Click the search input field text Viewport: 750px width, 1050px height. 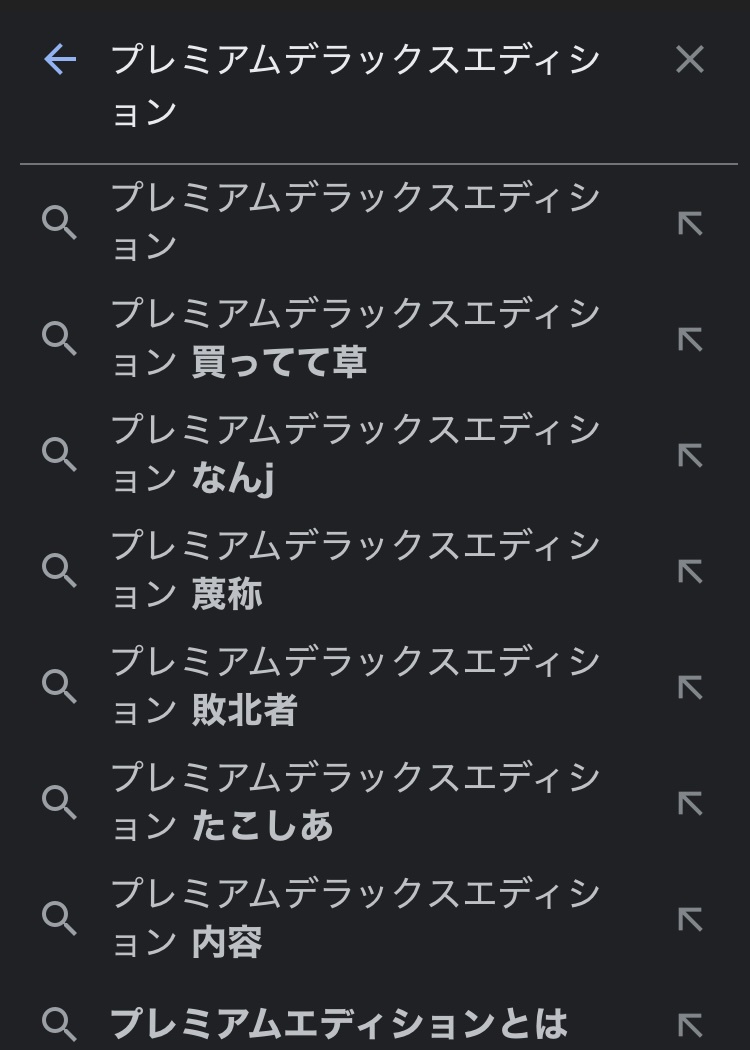pyautogui.click(x=355, y=85)
